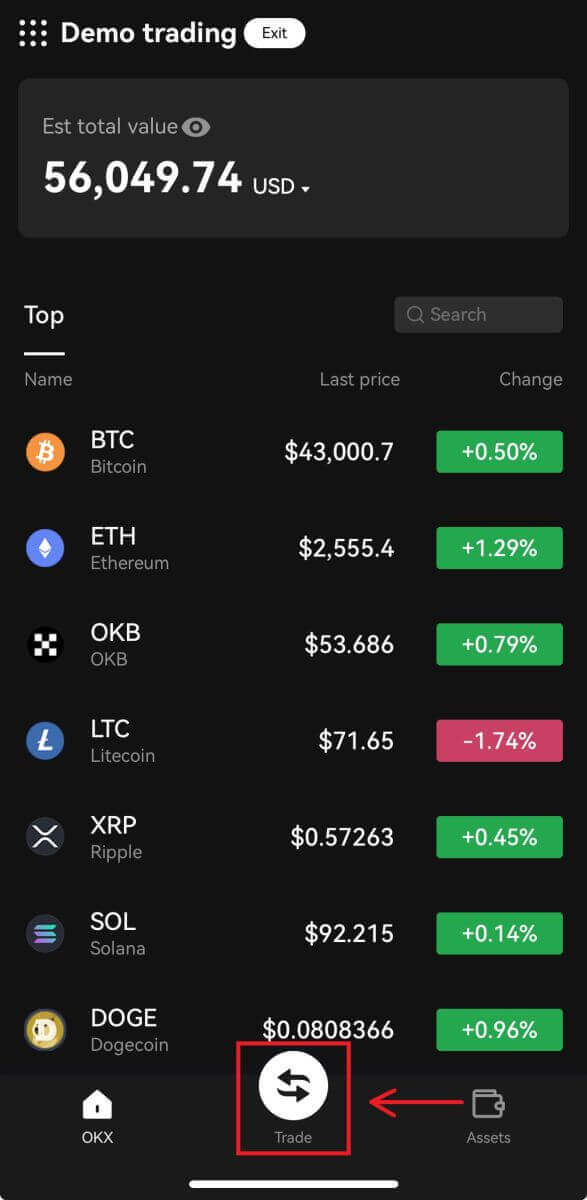Hide the portfolio balance with the eye toggle
This screenshot has height=1200, width=587.
tap(196, 126)
